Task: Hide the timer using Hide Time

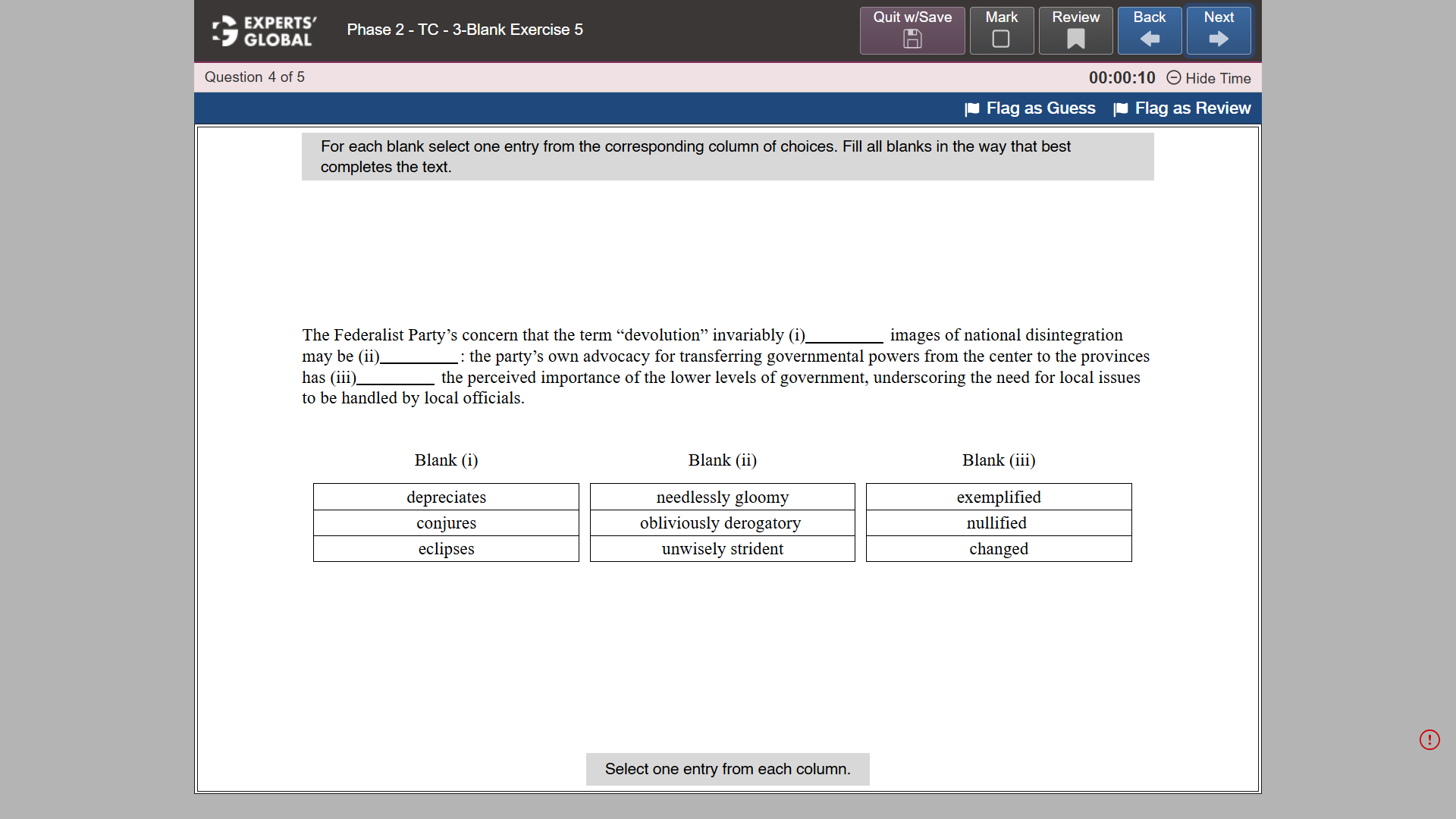Action: coord(1217,78)
